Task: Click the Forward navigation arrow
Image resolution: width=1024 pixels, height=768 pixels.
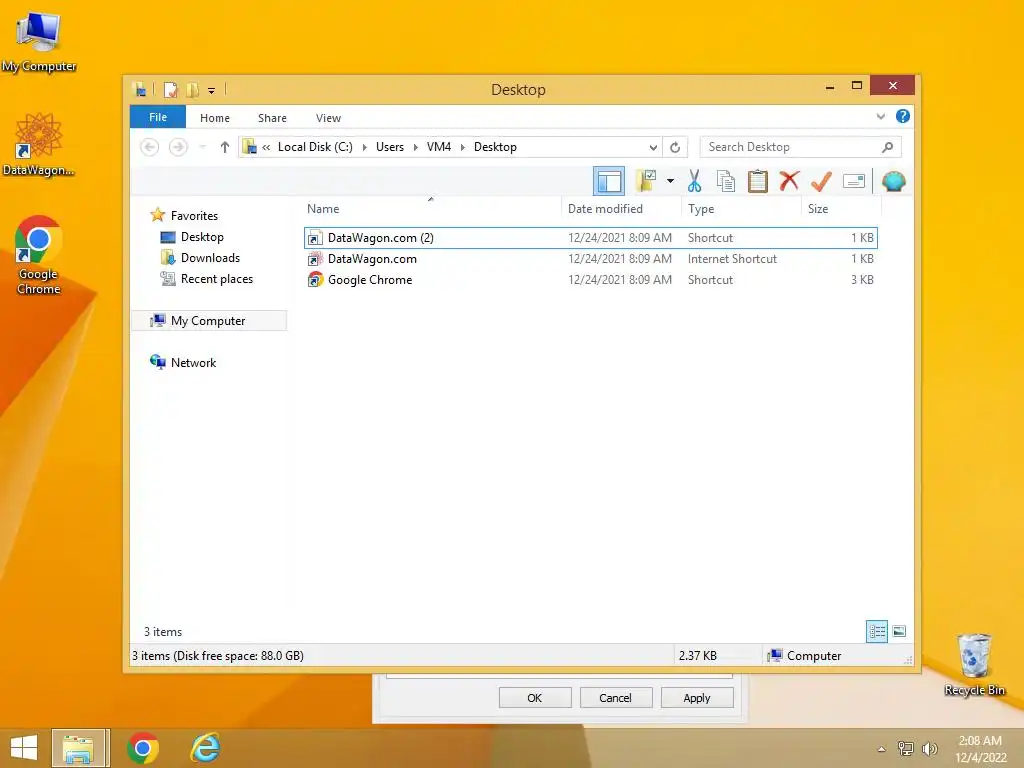Action: click(178, 147)
